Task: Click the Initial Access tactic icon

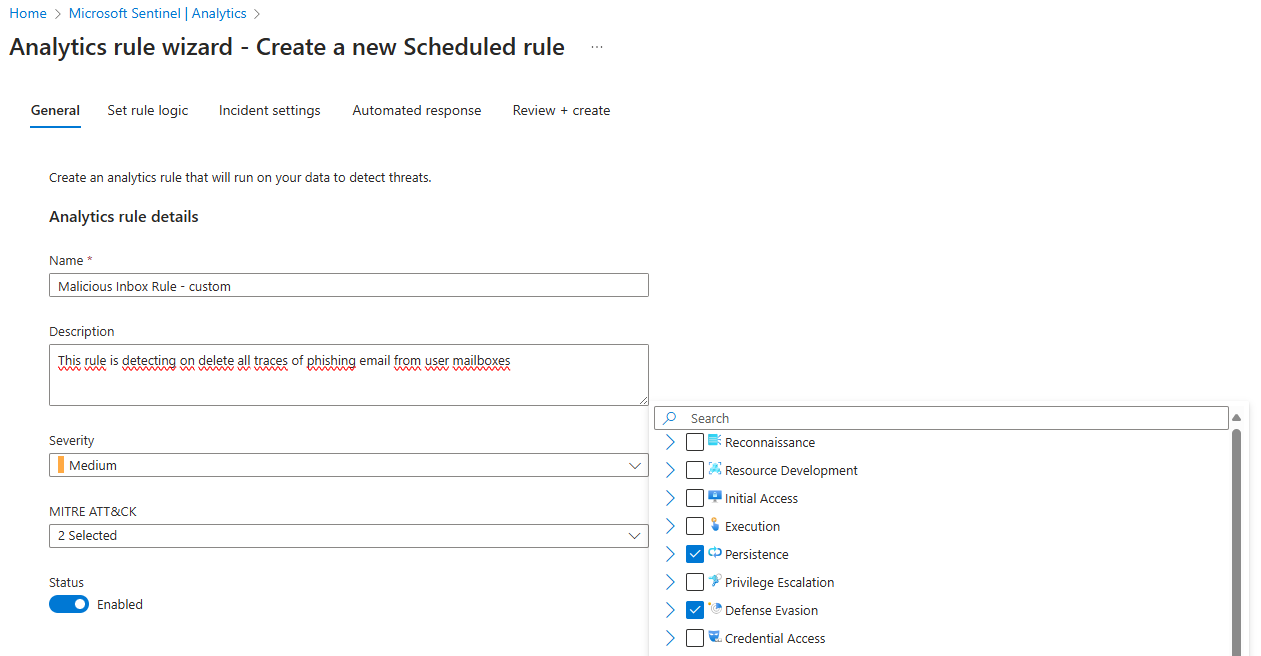Action: pyautogui.click(x=714, y=497)
